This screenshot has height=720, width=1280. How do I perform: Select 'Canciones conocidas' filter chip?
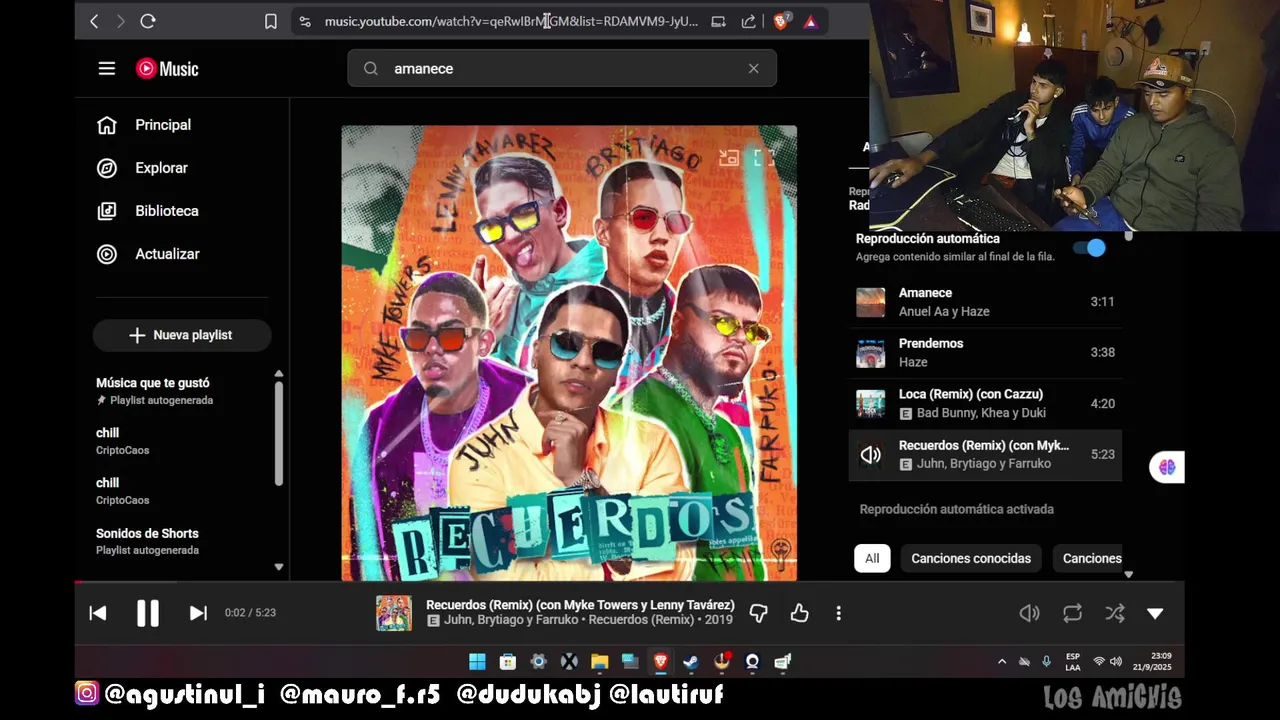coord(971,558)
